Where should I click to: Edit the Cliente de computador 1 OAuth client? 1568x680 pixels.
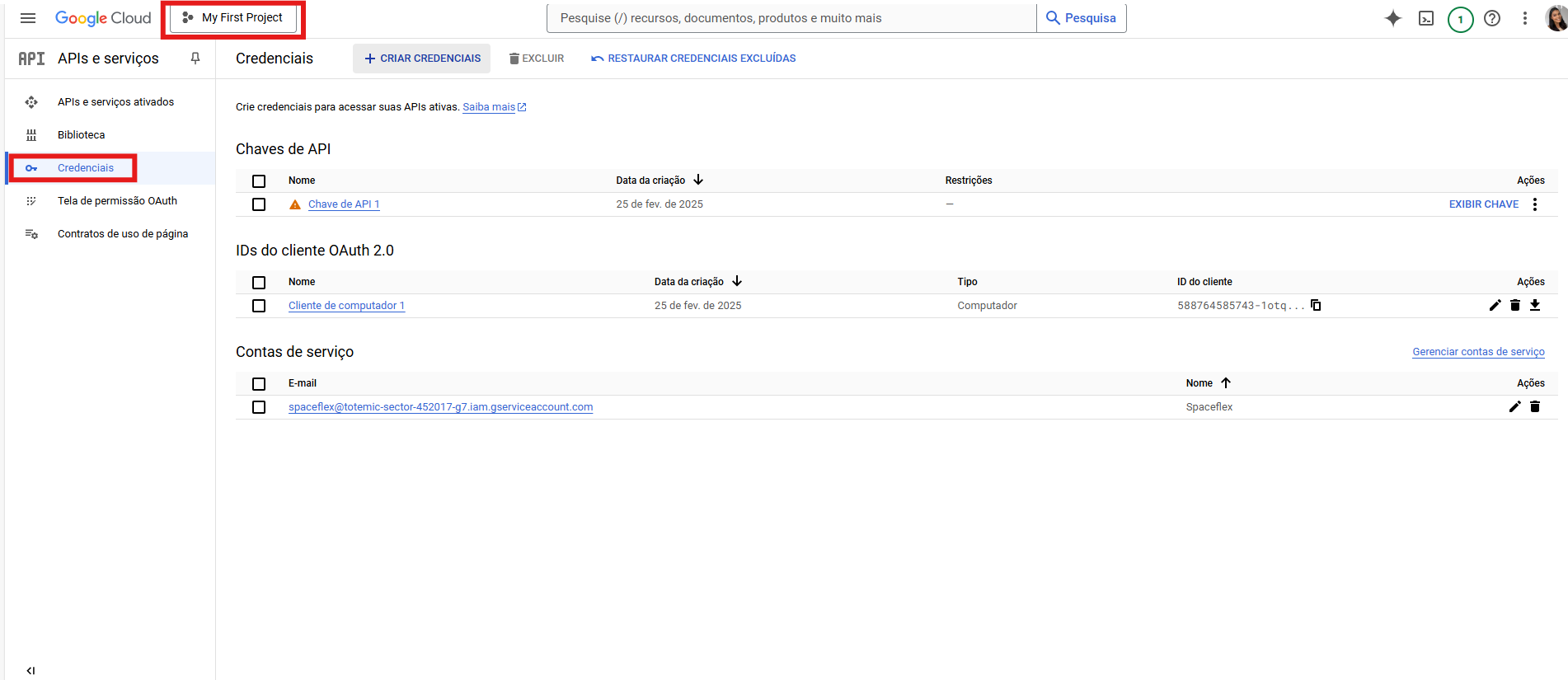click(x=1495, y=305)
